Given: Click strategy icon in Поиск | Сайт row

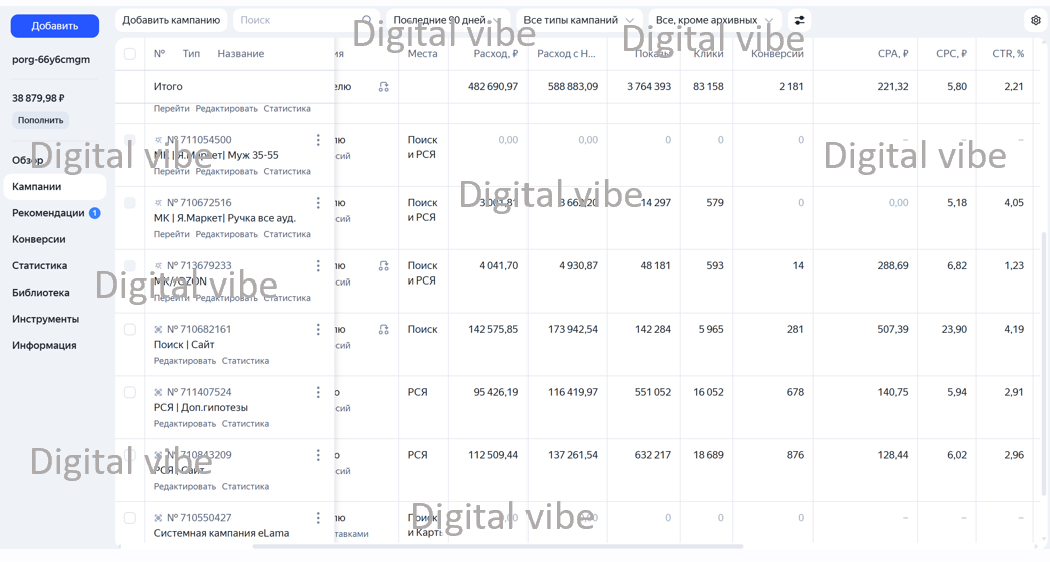Looking at the screenshot, I should 384,329.
